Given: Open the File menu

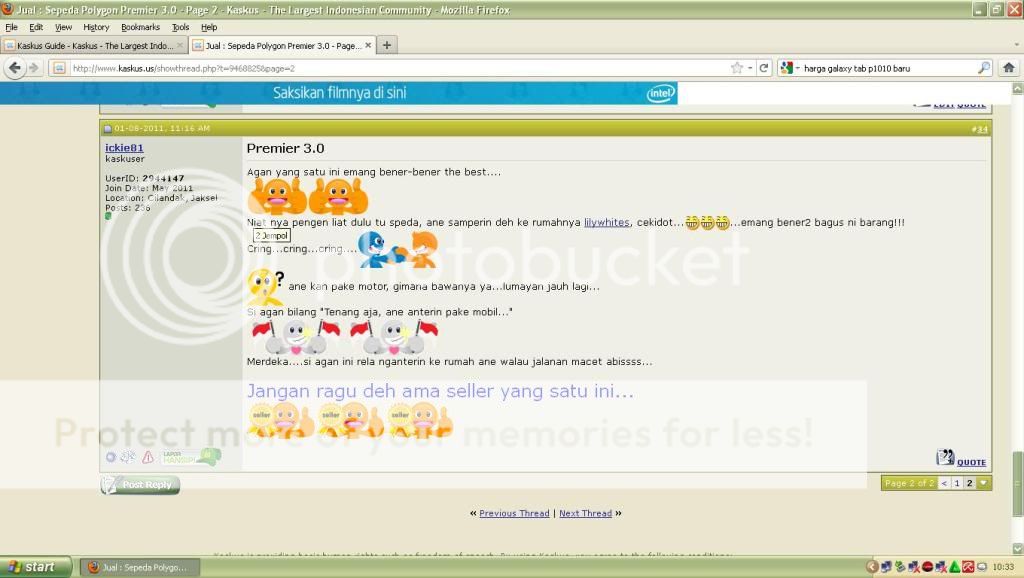Looking at the screenshot, I should click(12, 27).
